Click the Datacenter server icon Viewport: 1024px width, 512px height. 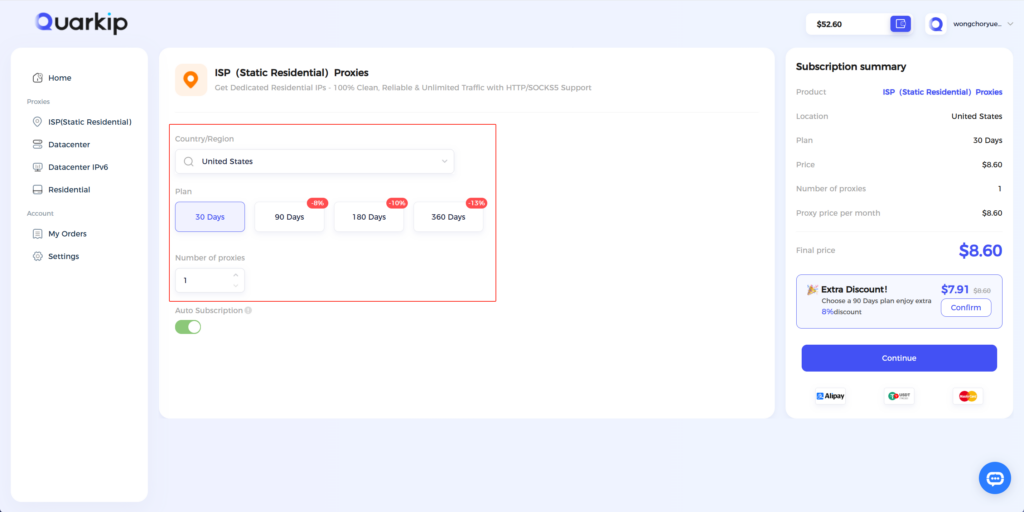pyautogui.click(x=37, y=144)
